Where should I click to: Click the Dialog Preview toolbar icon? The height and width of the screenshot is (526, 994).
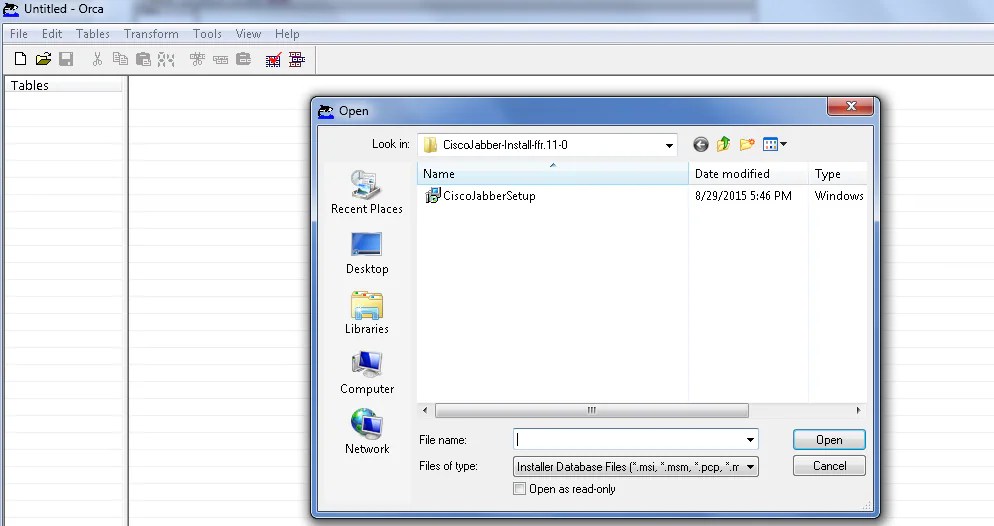pos(297,59)
